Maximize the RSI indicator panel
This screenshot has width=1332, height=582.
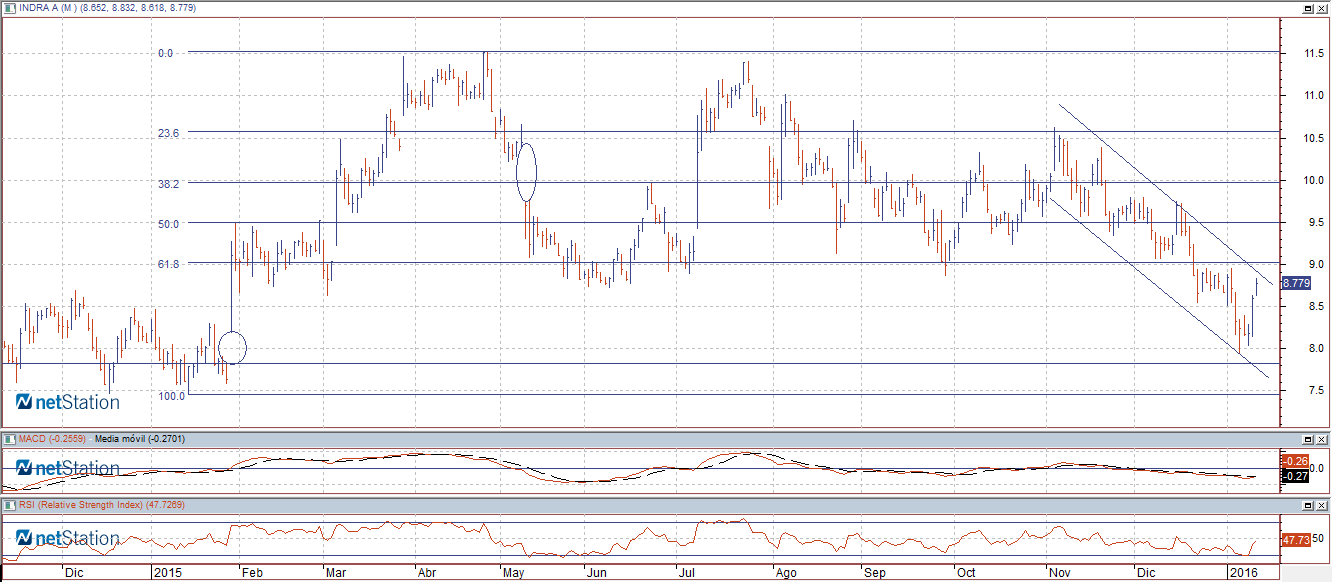coord(1307,505)
